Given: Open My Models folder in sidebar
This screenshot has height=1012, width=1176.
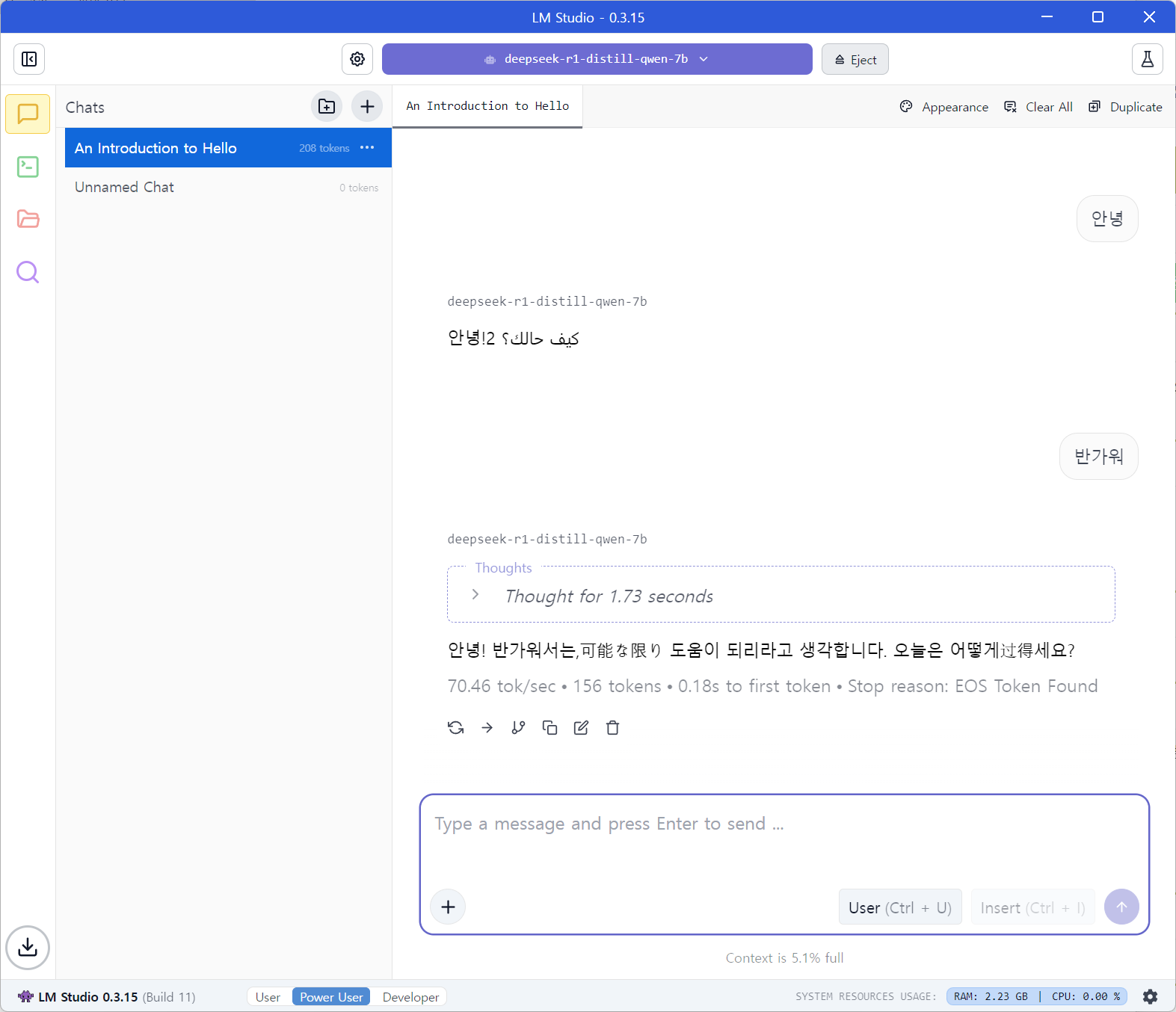Looking at the screenshot, I should (28, 219).
